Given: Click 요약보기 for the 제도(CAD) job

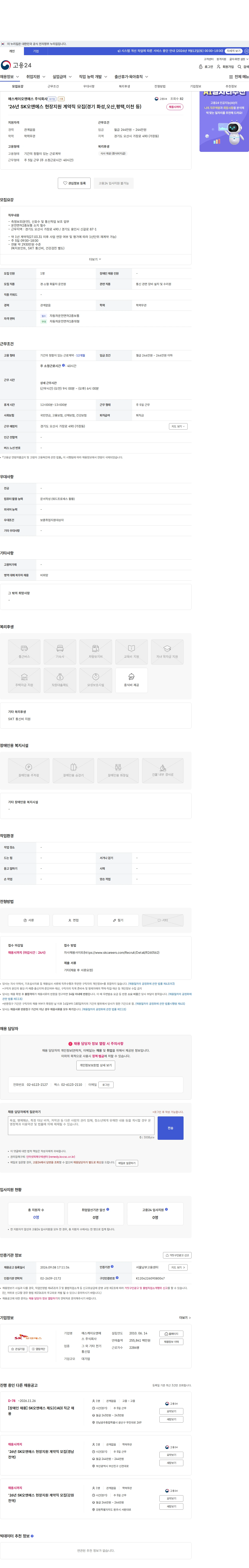Looking at the screenshot, I should (171, 1411).
